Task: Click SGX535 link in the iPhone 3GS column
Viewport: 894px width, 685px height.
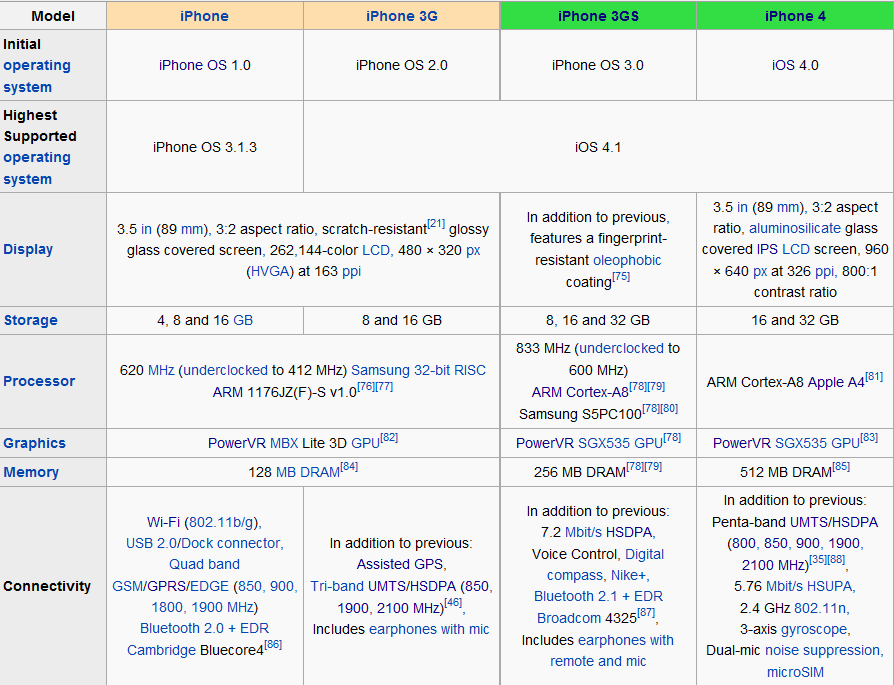Action: coord(604,443)
